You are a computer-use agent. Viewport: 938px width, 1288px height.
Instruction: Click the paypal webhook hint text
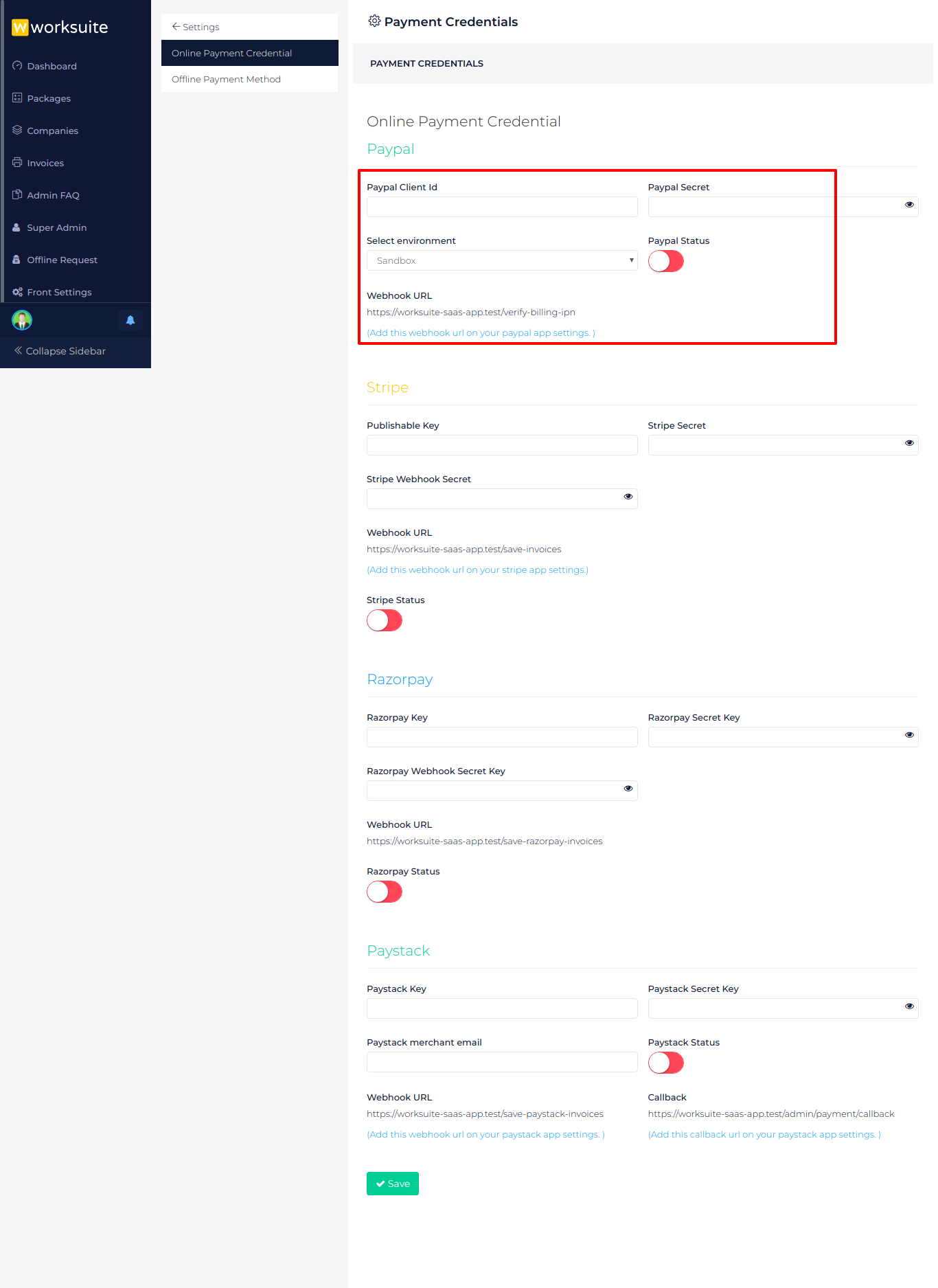pyautogui.click(x=481, y=333)
